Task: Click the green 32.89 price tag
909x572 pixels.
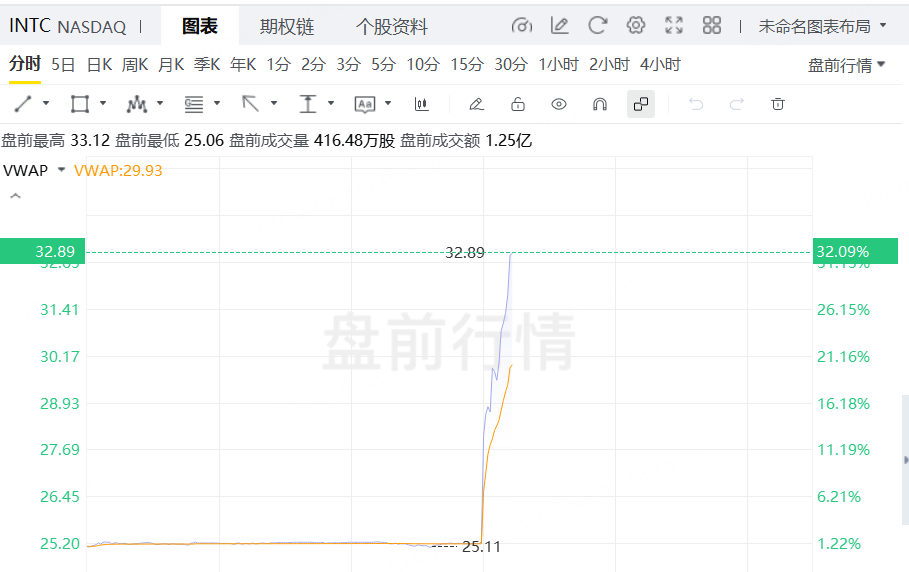Action: pos(42,251)
